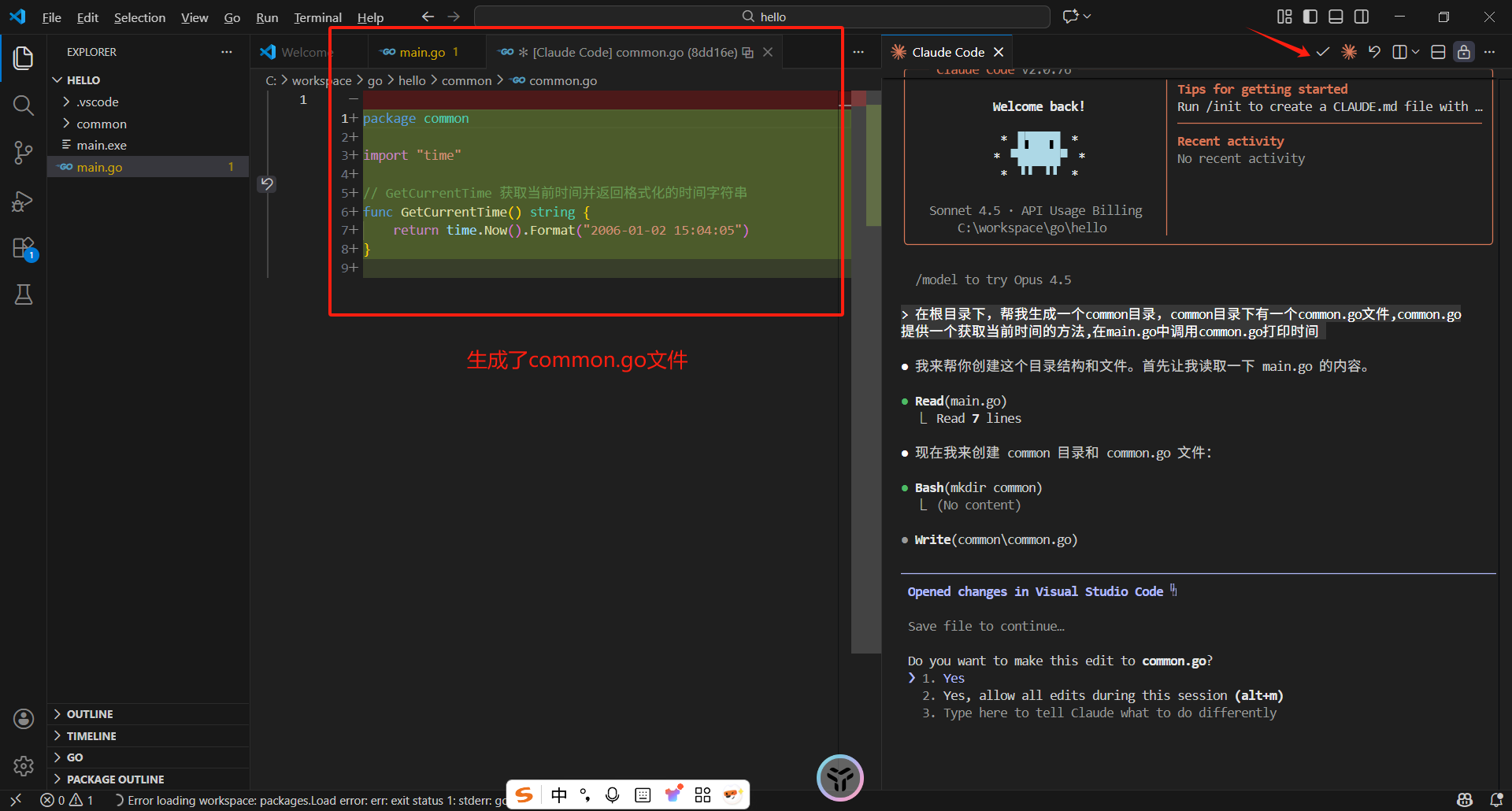This screenshot has width=1512, height=811.
Task: Click the Claude panel more actions ellipsis
Action: tap(1489, 52)
